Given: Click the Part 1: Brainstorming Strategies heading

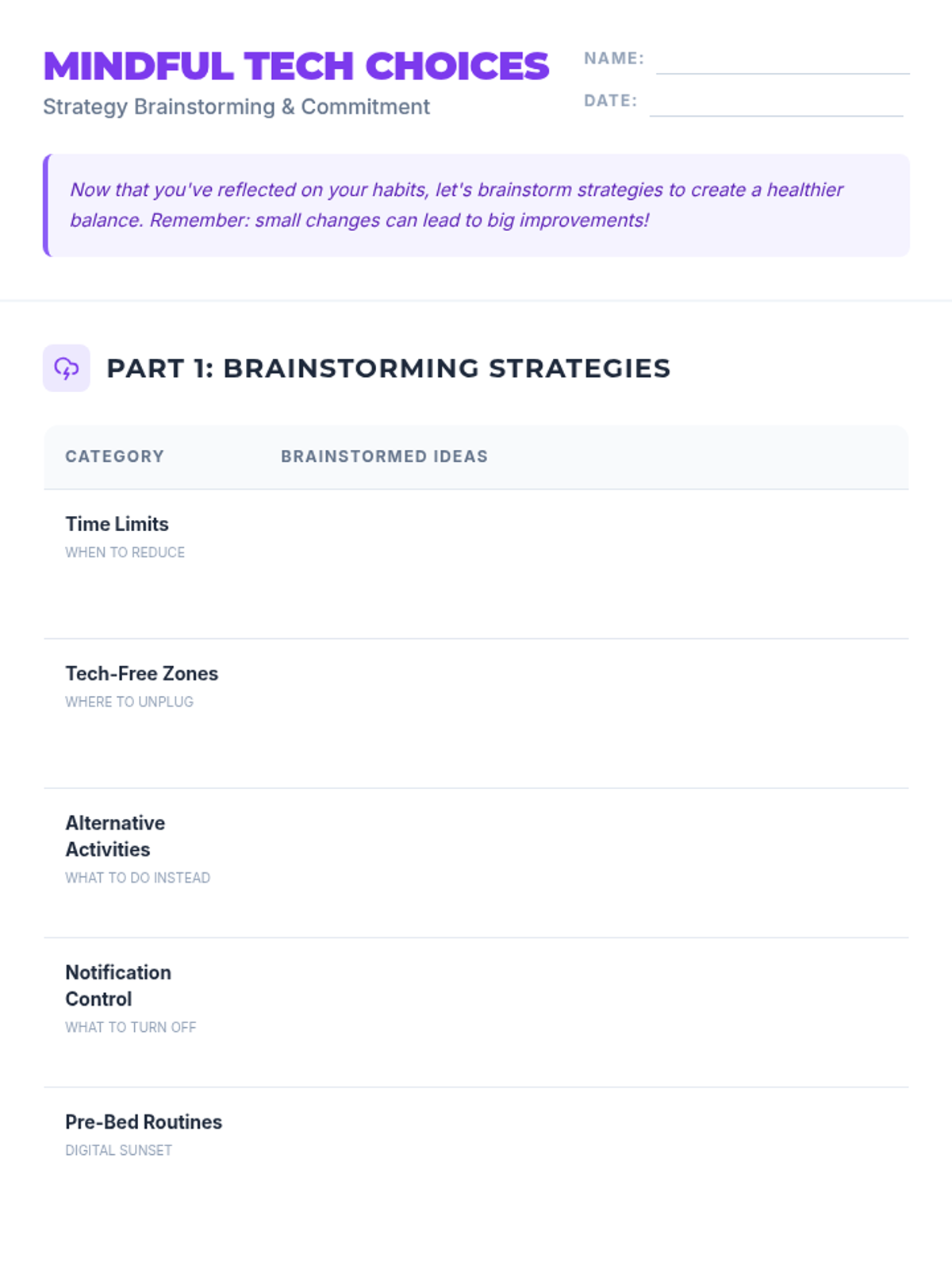Looking at the screenshot, I should coord(388,368).
